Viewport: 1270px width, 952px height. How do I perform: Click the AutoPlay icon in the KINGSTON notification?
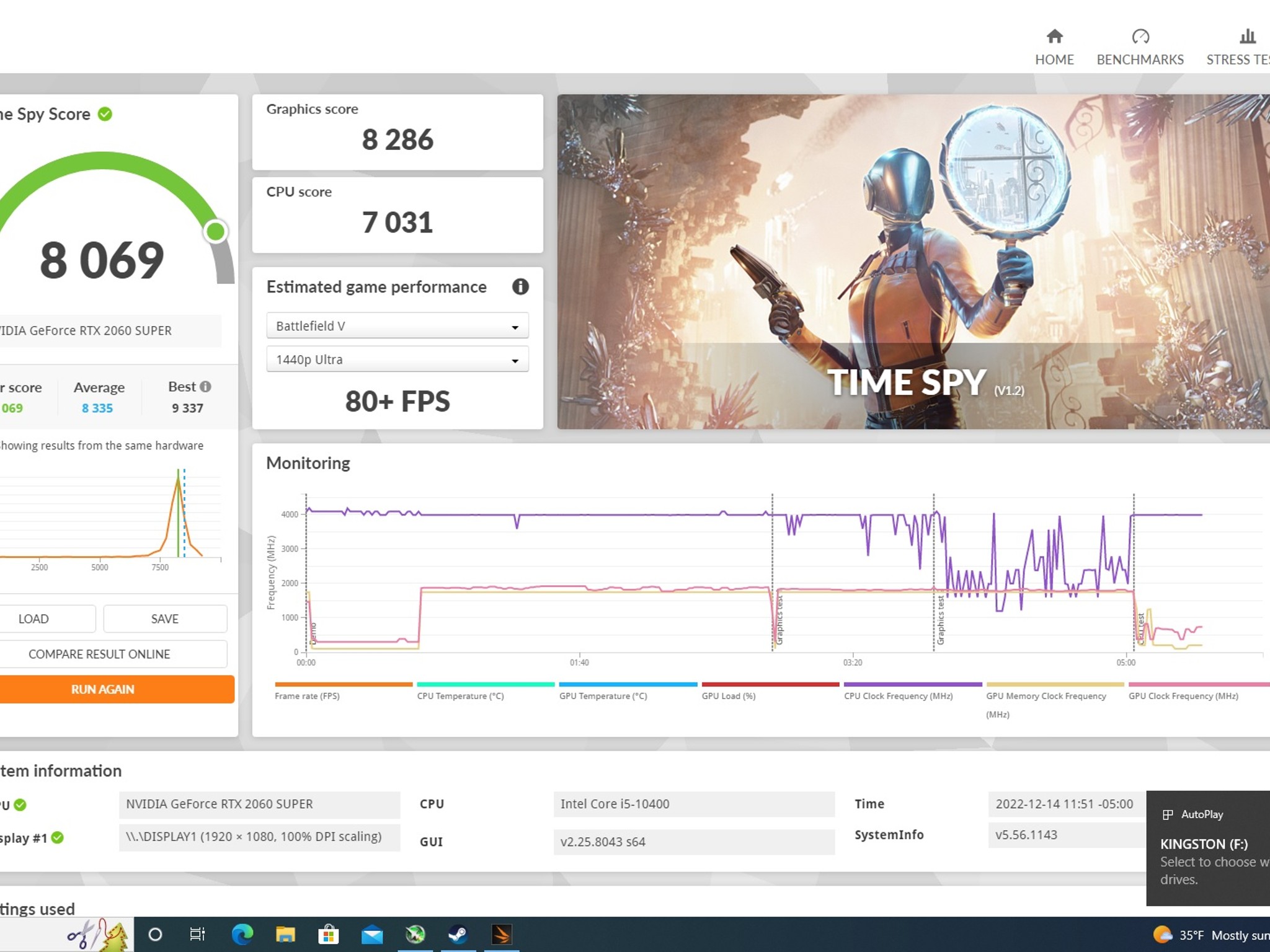click(x=1168, y=814)
